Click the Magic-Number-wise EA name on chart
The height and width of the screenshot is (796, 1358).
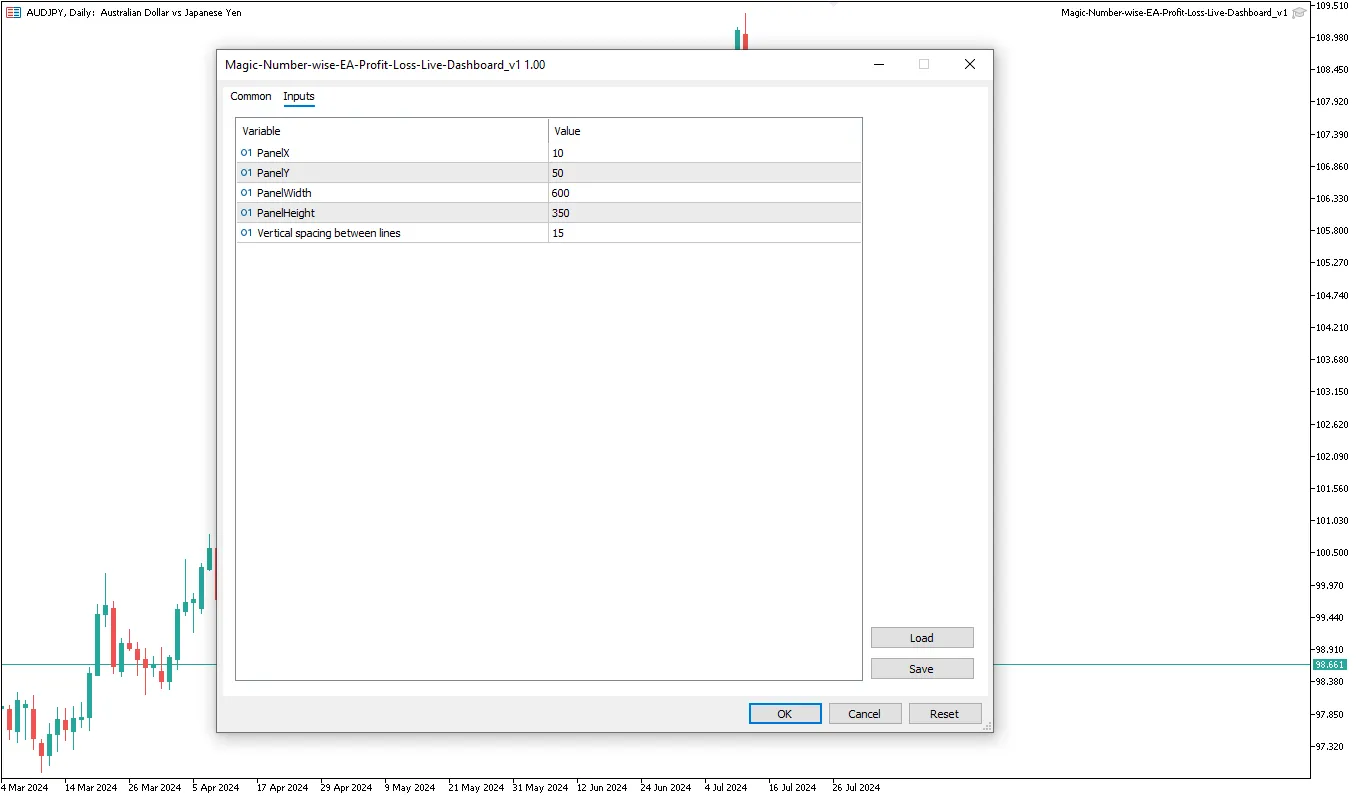(x=1174, y=12)
